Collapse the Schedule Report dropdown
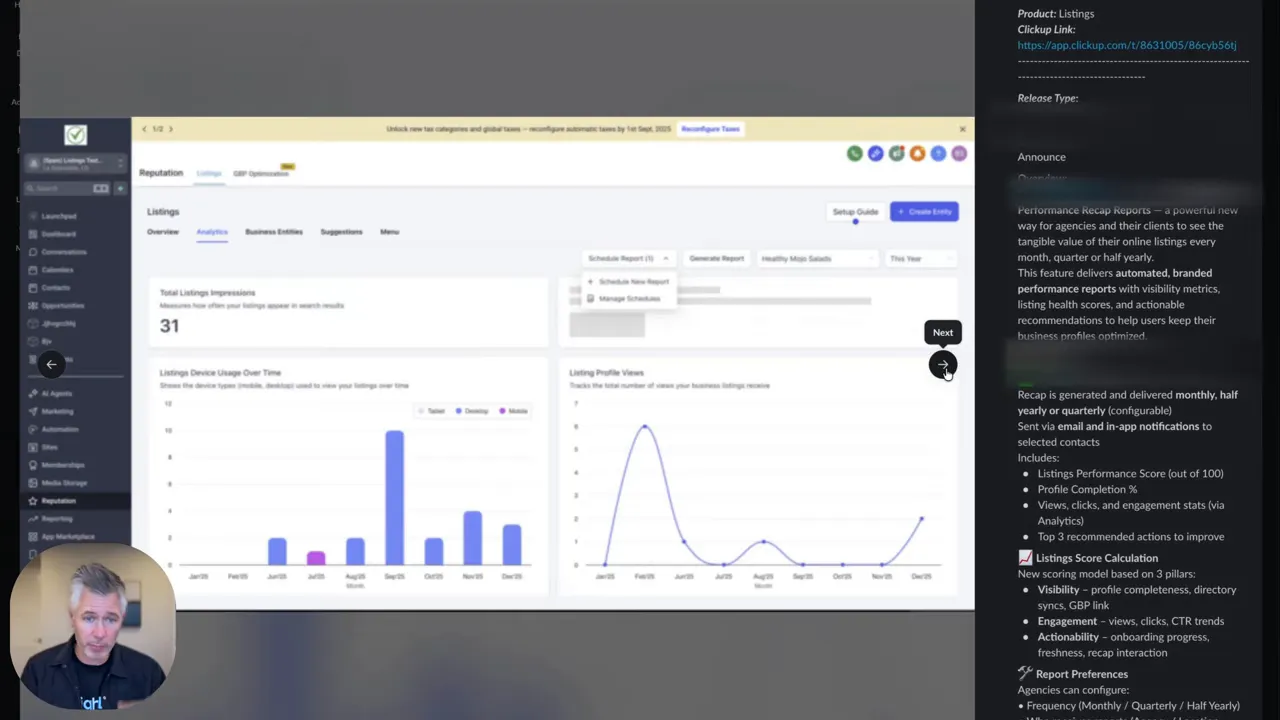 pyautogui.click(x=666, y=258)
